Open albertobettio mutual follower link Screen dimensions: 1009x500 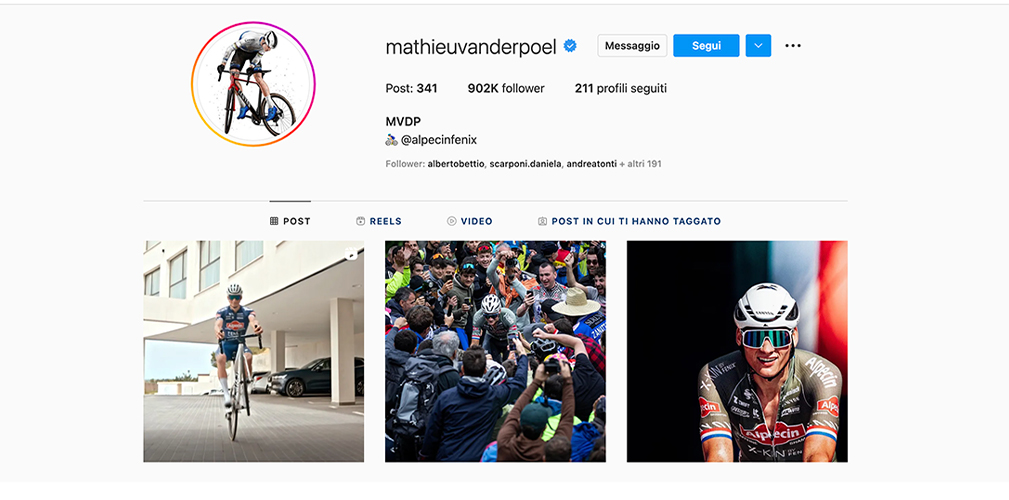point(456,164)
